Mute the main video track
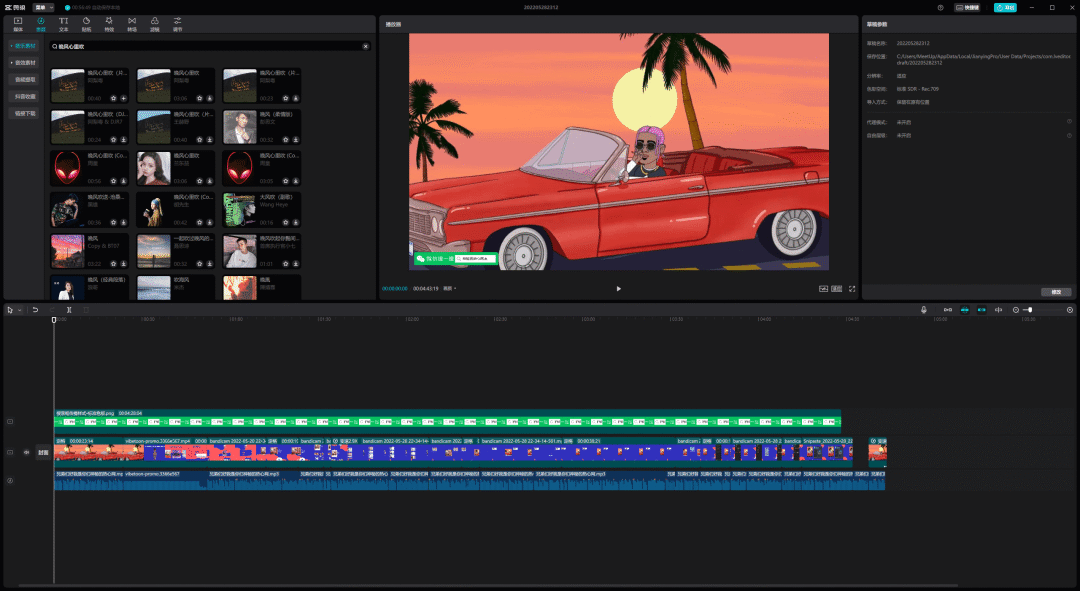 pos(27,453)
